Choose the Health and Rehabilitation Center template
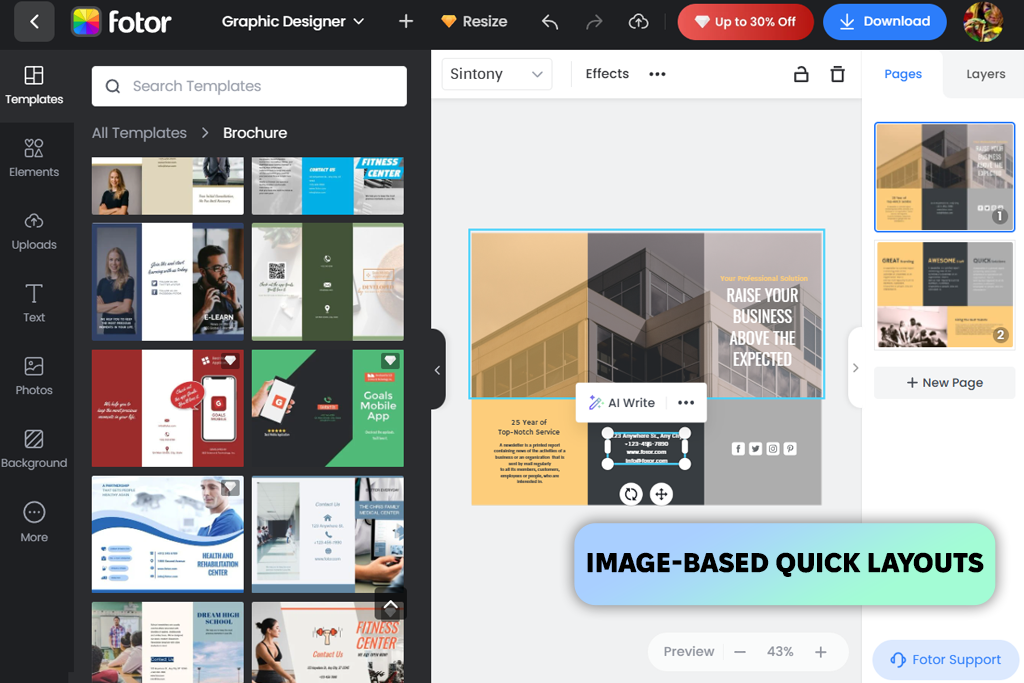 click(x=168, y=534)
